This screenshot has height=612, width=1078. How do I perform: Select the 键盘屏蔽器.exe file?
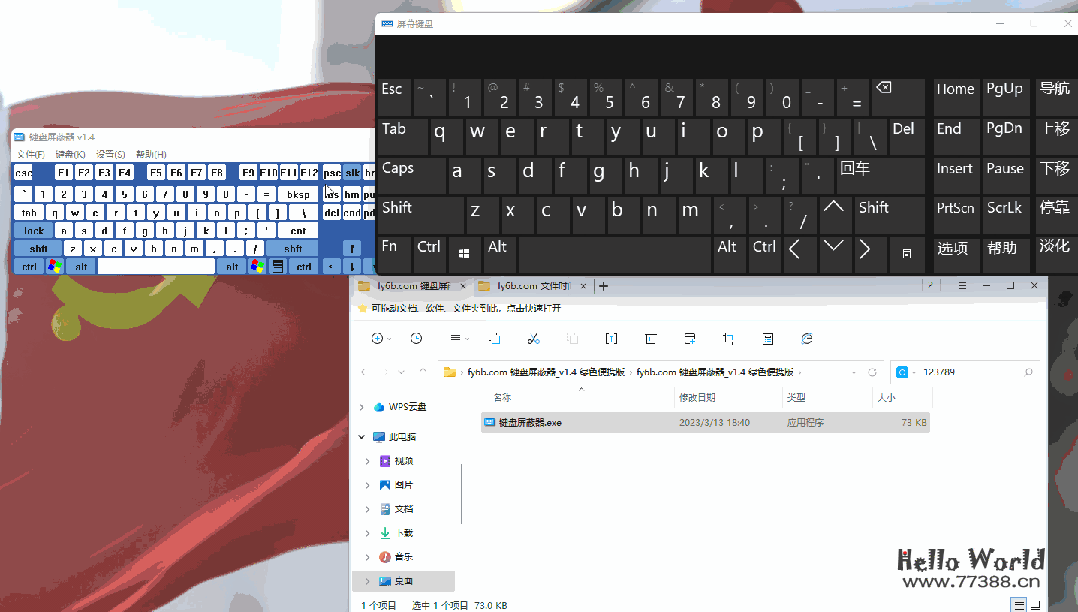530,423
